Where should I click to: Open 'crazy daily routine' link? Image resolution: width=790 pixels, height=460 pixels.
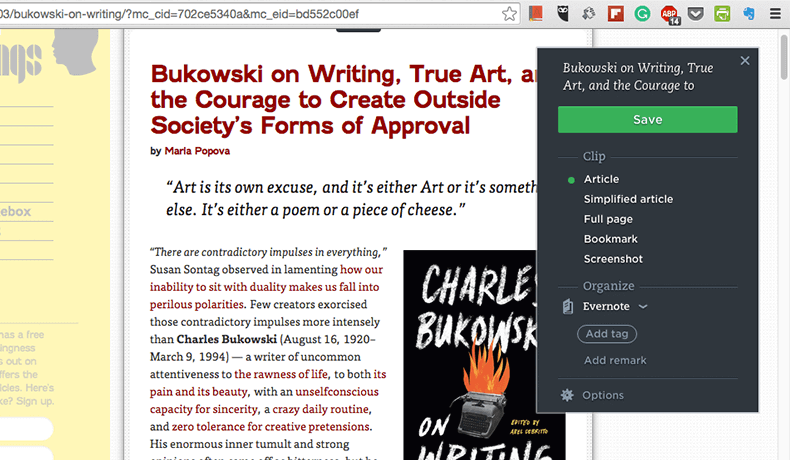point(321,409)
